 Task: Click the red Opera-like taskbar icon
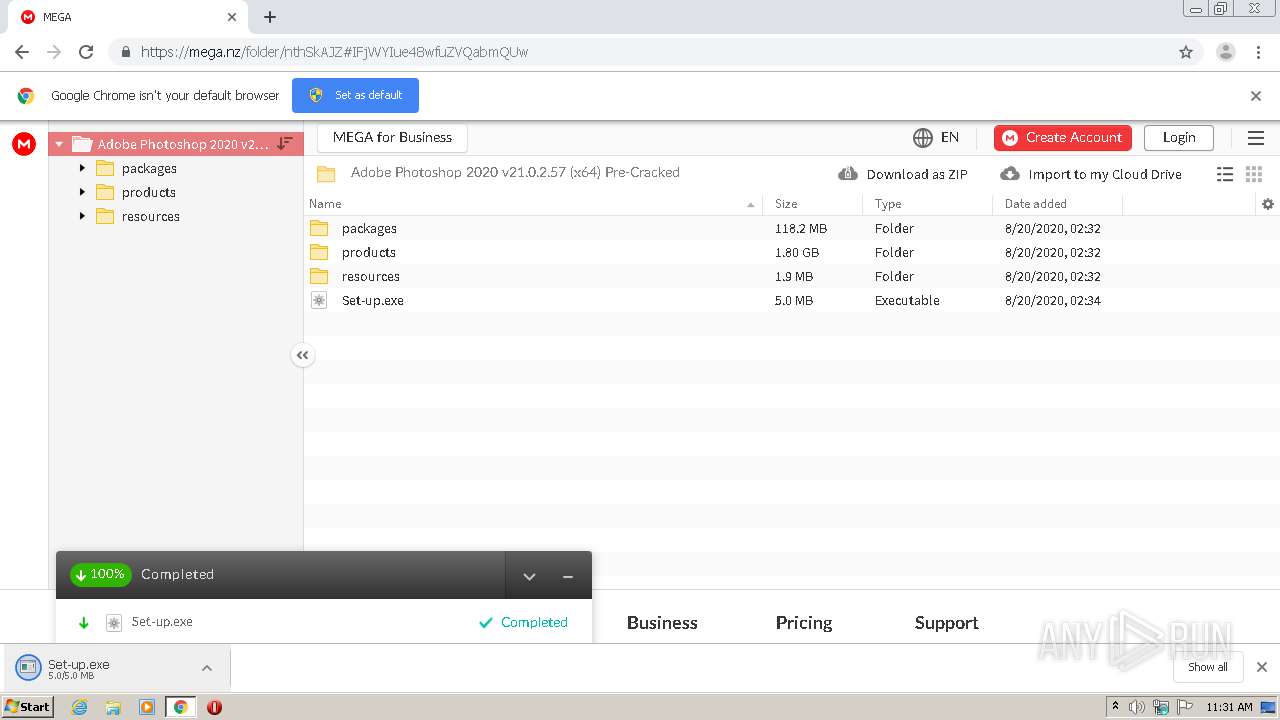214,707
